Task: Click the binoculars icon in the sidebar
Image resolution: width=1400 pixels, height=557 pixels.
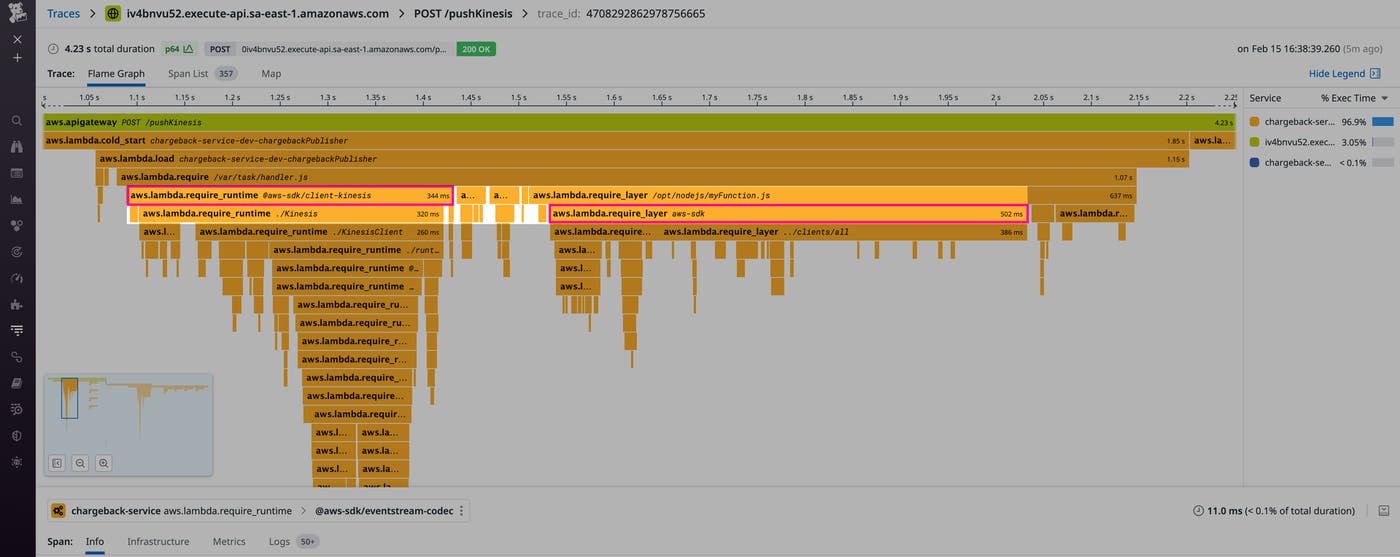Action: (x=17, y=147)
